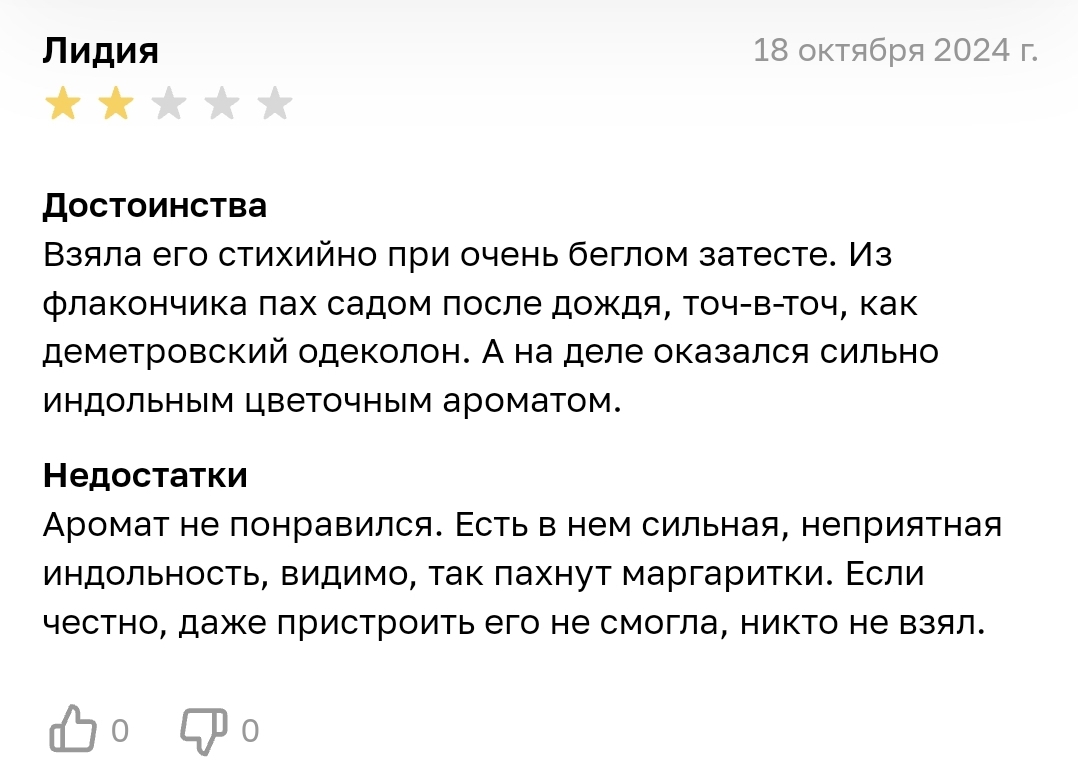Screen dimensions: 1078x784
Task: Click the word деметровский in the review
Action: click(x=166, y=352)
